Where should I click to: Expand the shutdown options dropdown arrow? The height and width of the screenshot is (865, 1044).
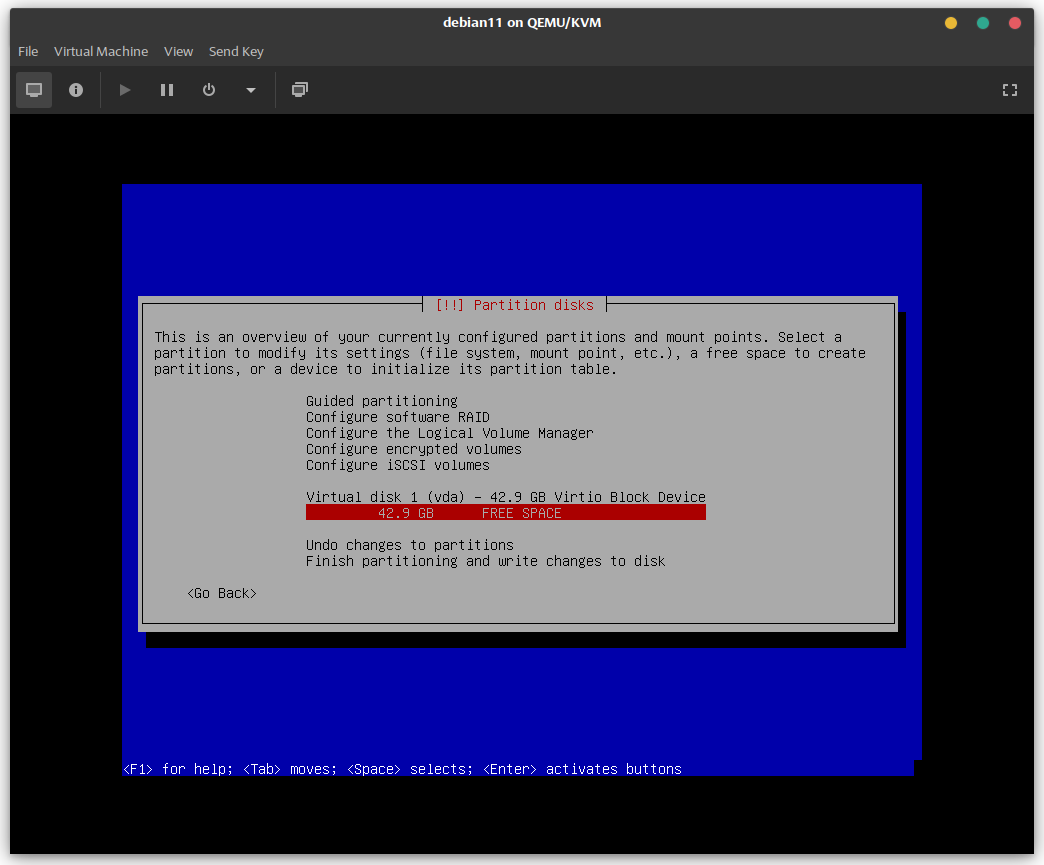click(x=250, y=90)
